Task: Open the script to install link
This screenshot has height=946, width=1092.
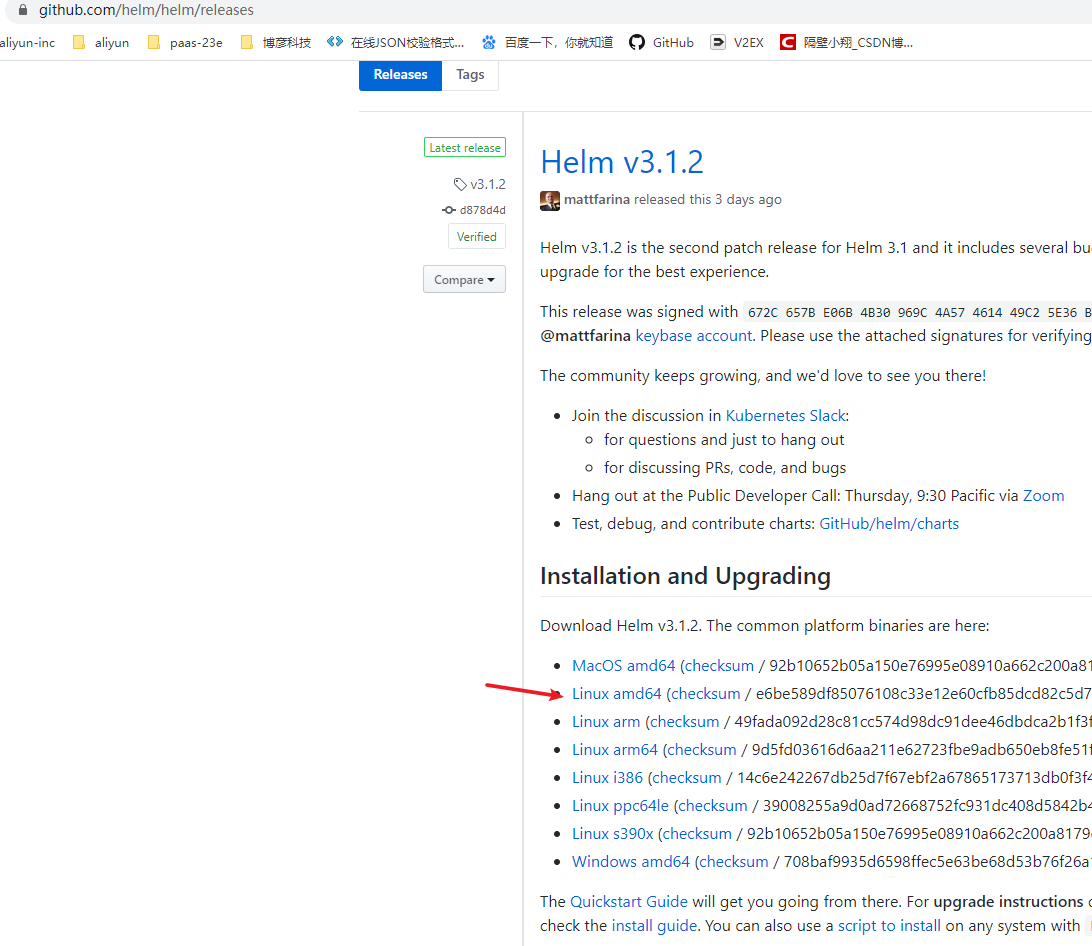Action: point(889,926)
